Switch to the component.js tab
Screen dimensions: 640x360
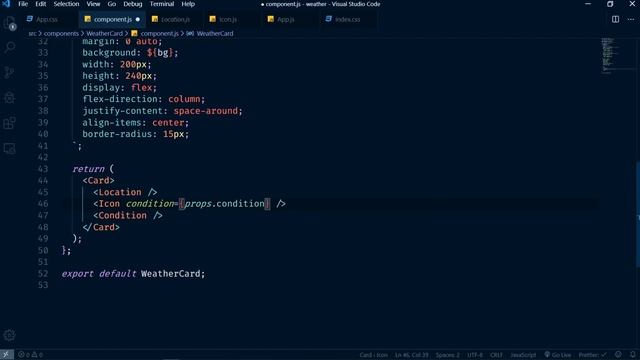[112, 19]
